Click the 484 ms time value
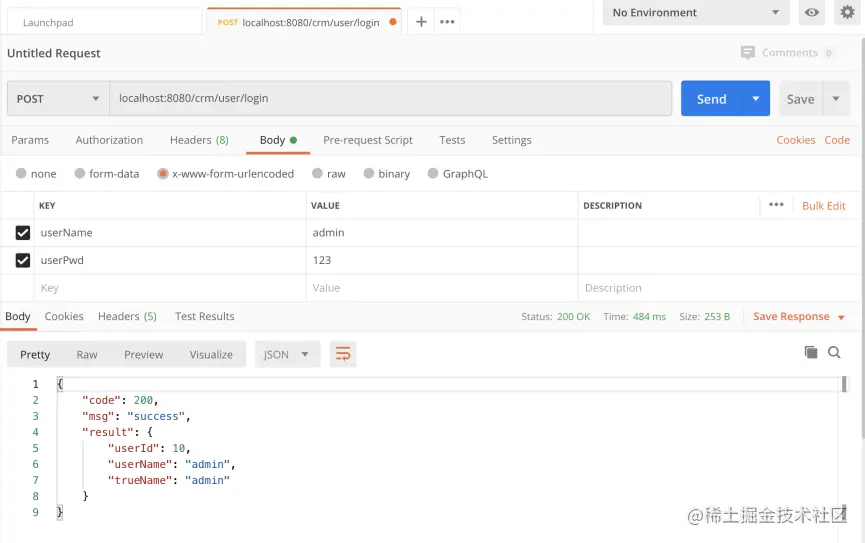Screen dimensions: 865x543 (x=649, y=317)
